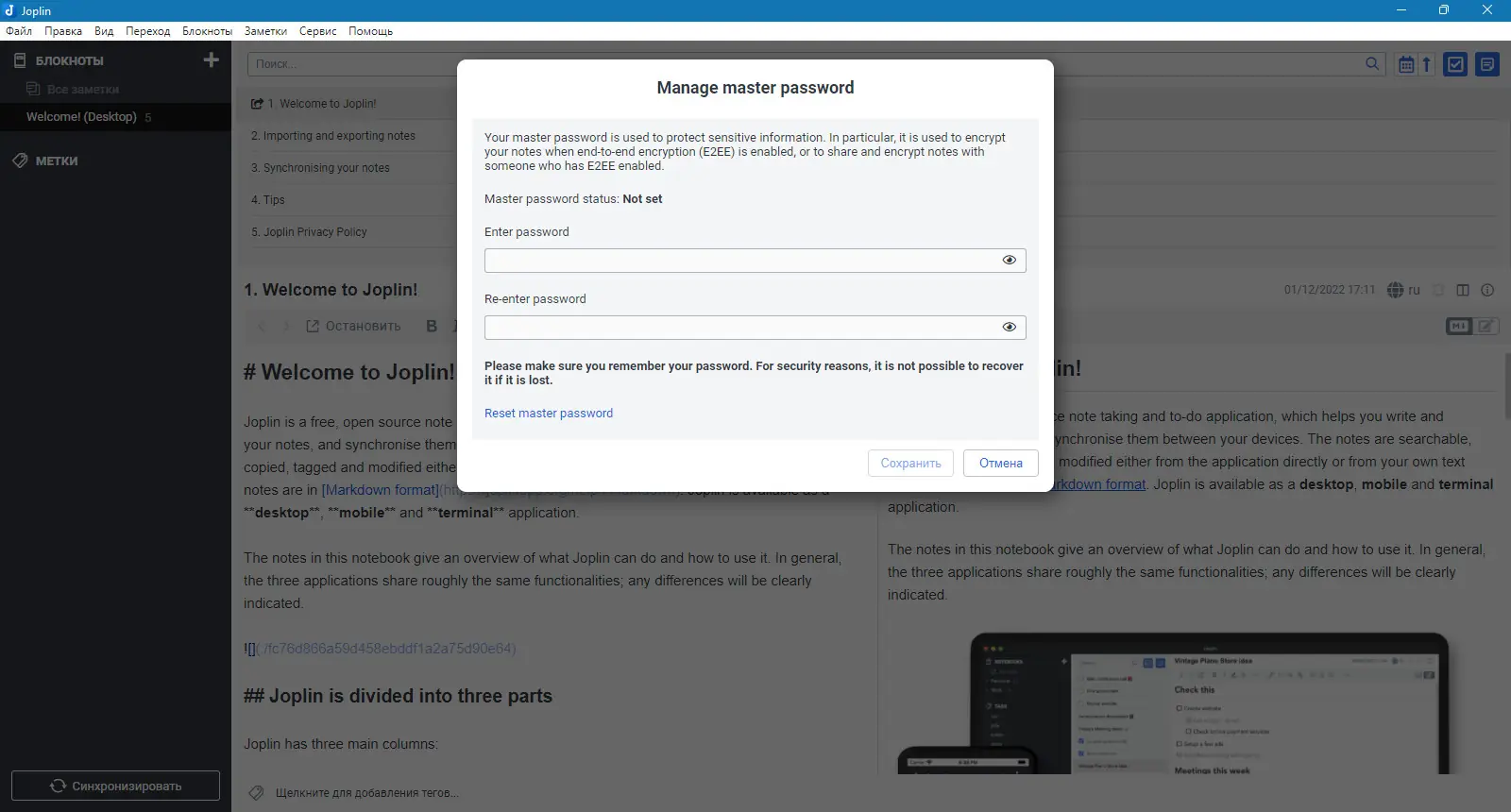Focus the Re-enter password input field
Image resolution: width=1511 pixels, height=812 pixels.
(755, 328)
